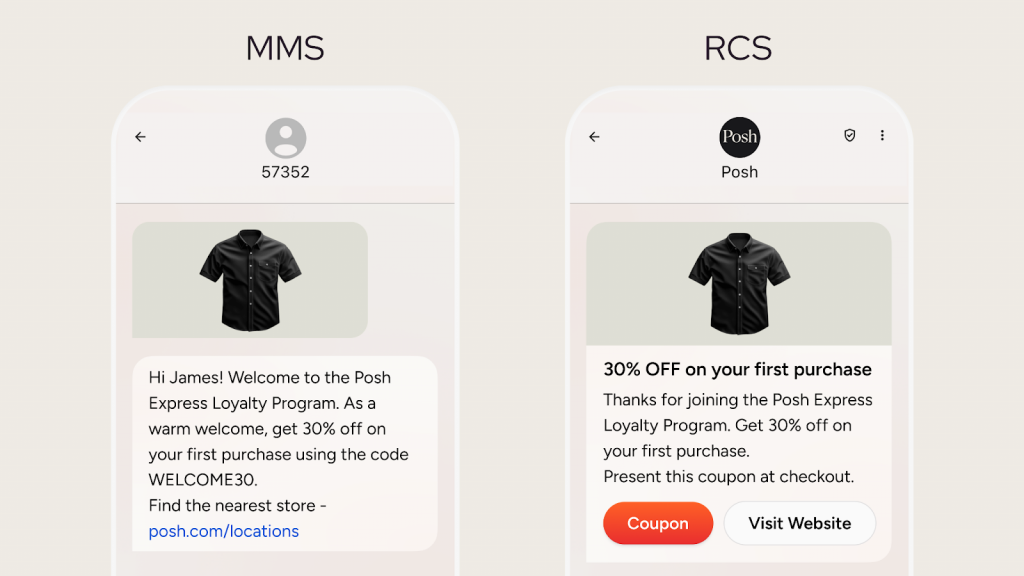
Task: Tap the 57352 short code number
Action: tap(285, 170)
